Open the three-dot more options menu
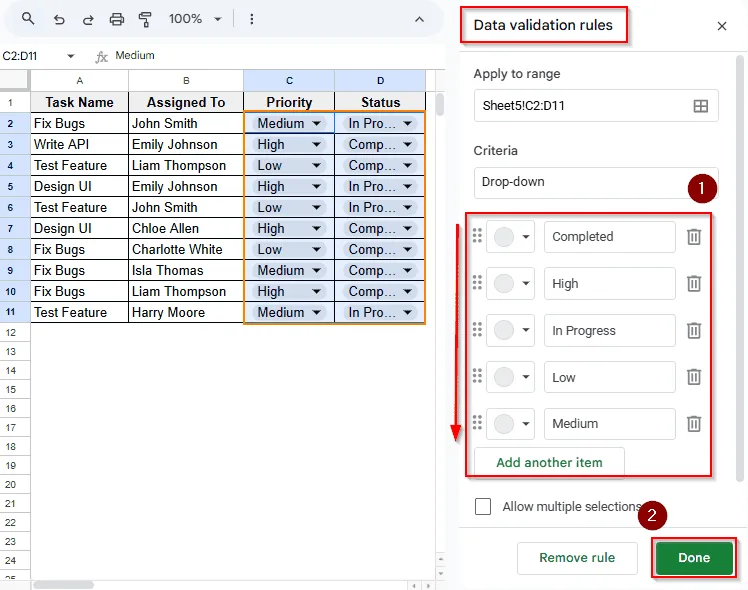The width and height of the screenshot is (748, 590). (251, 19)
